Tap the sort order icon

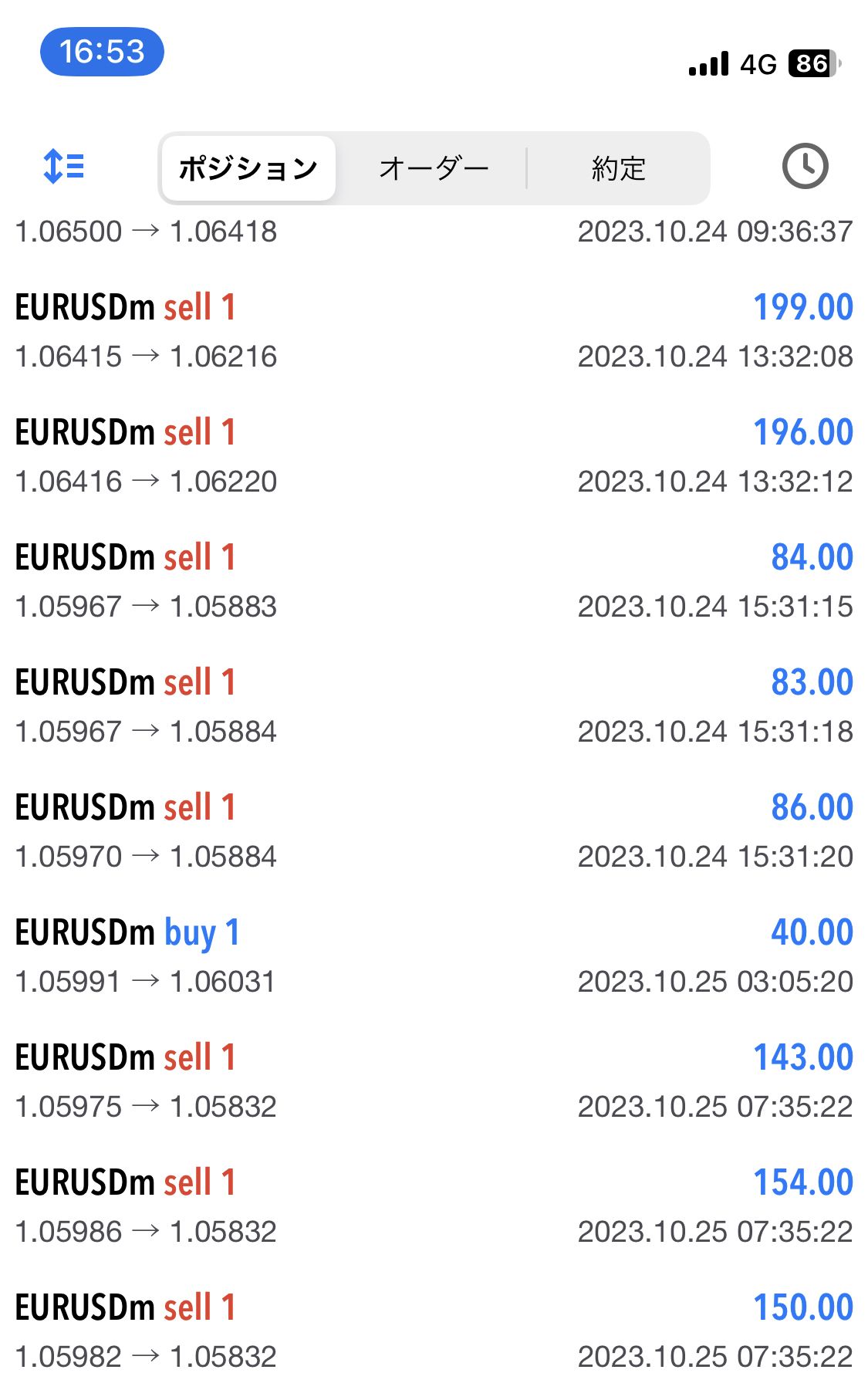64,167
